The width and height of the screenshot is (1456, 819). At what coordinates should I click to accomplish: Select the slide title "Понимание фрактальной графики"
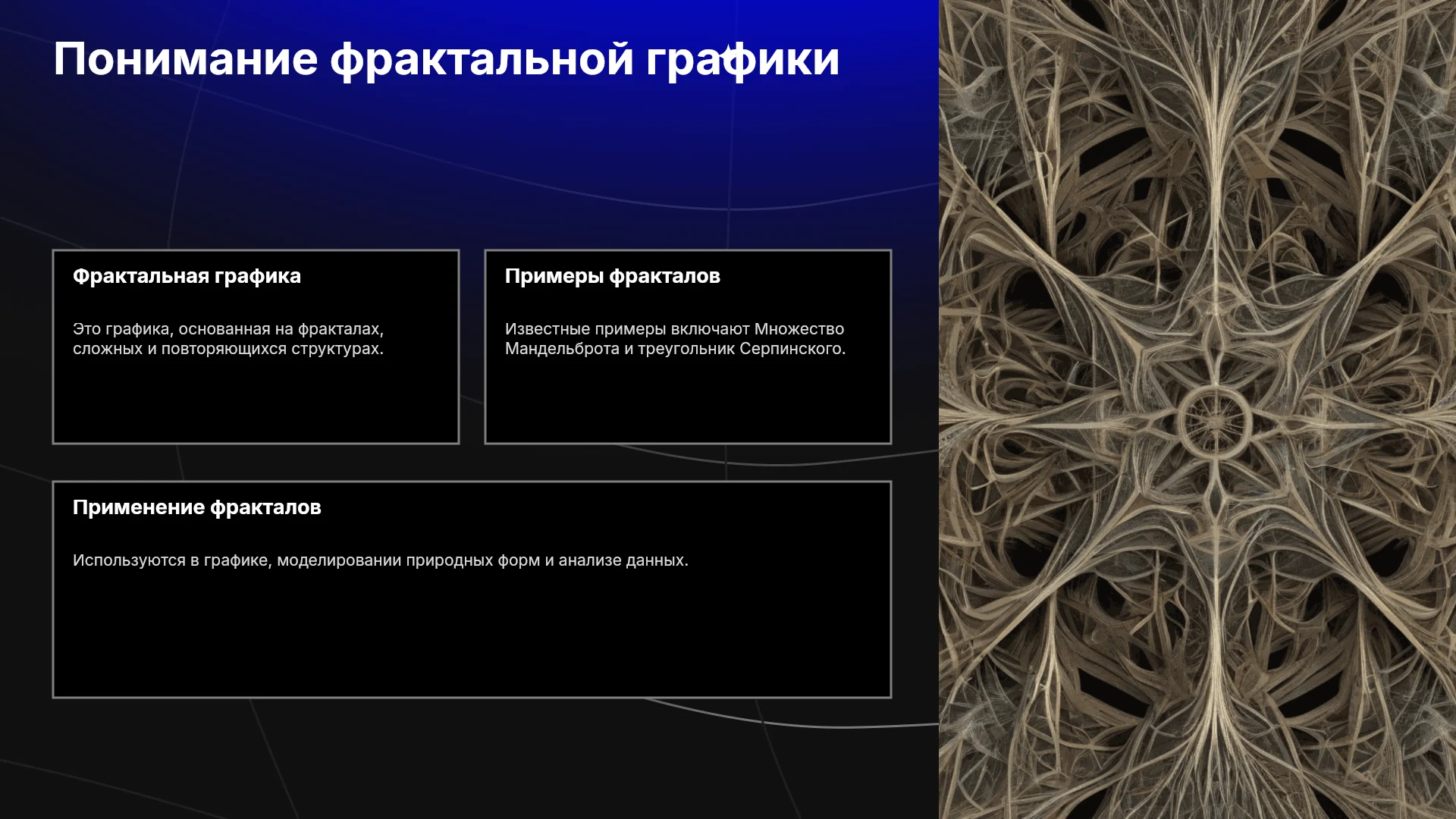447,59
